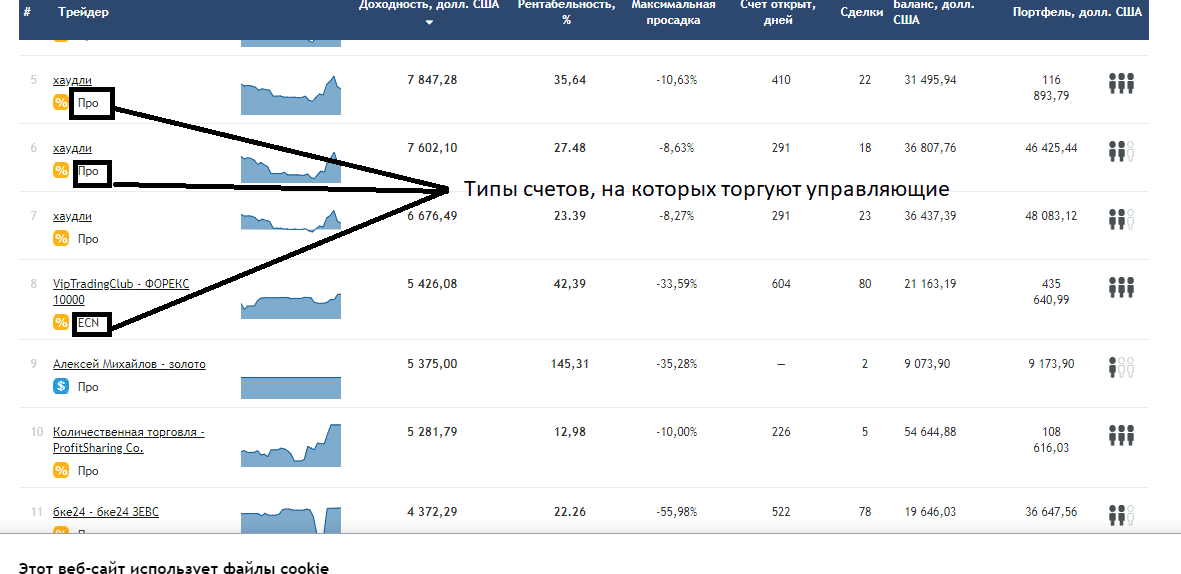Click percent icon under Количественная торговля
Image resolution: width=1181 pixels, height=574 pixels.
point(61,471)
